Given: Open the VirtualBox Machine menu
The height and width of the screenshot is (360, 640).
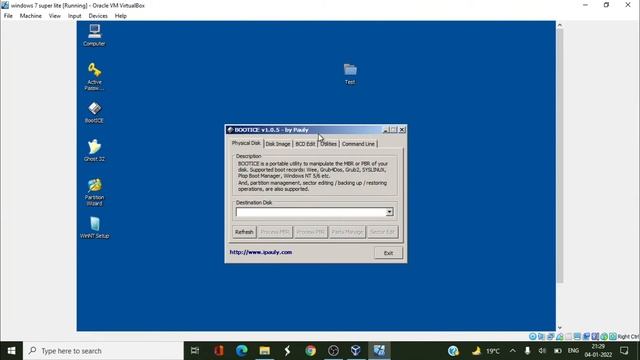Looking at the screenshot, I should tap(31, 16).
